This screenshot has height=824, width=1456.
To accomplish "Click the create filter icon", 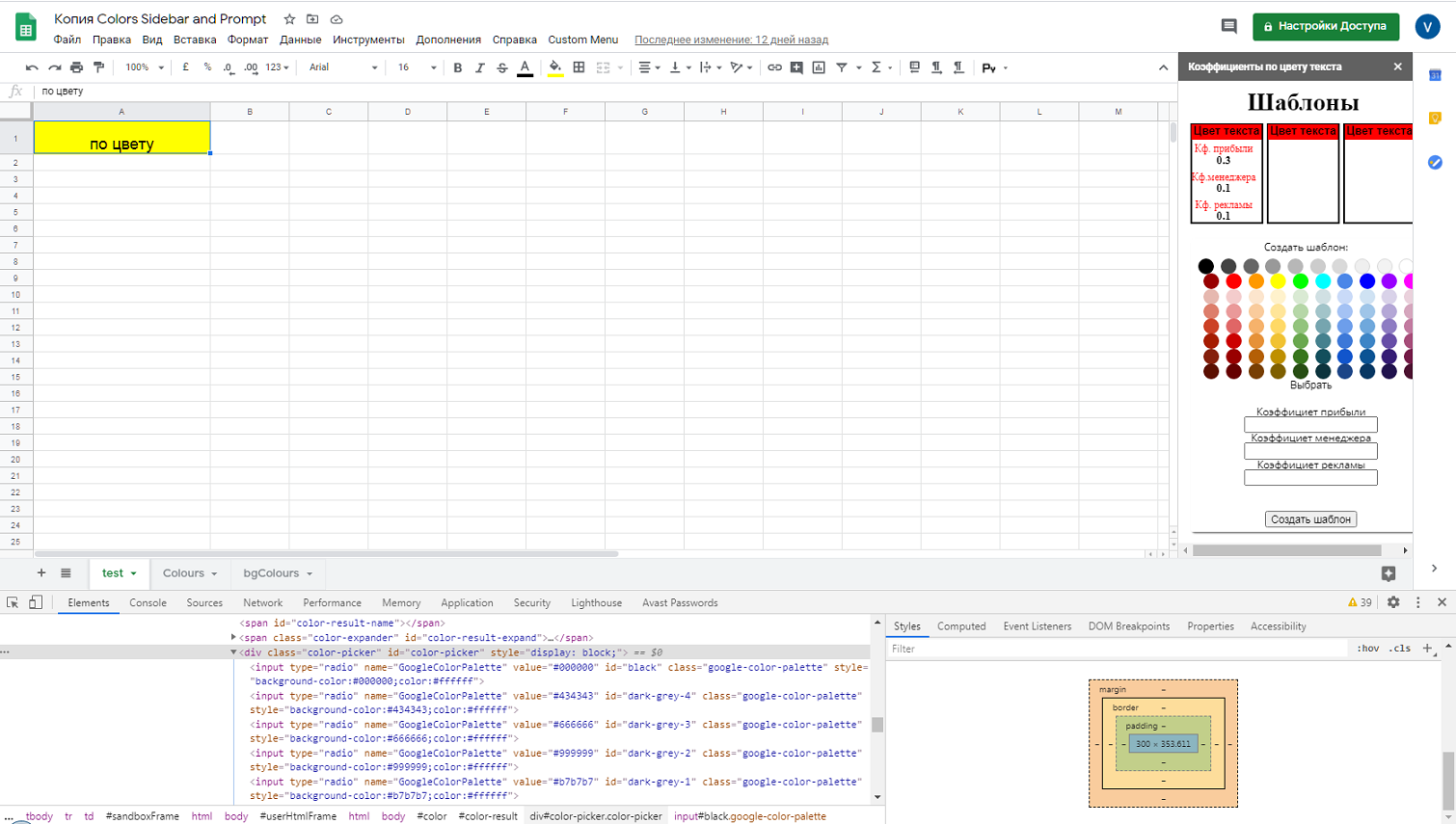I will (x=842, y=67).
